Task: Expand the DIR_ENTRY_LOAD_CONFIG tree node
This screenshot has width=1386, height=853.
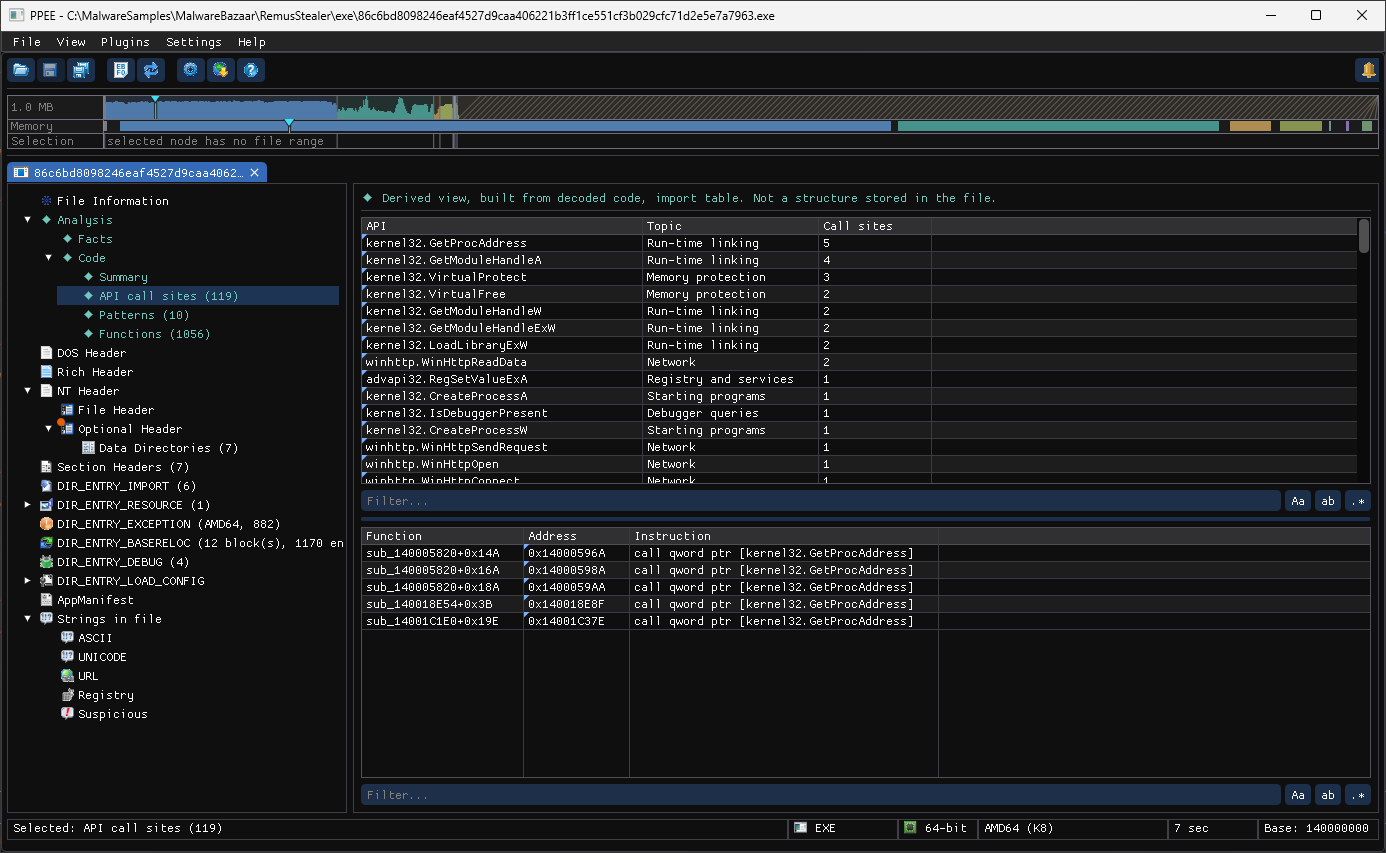Action: (x=28, y=581)
